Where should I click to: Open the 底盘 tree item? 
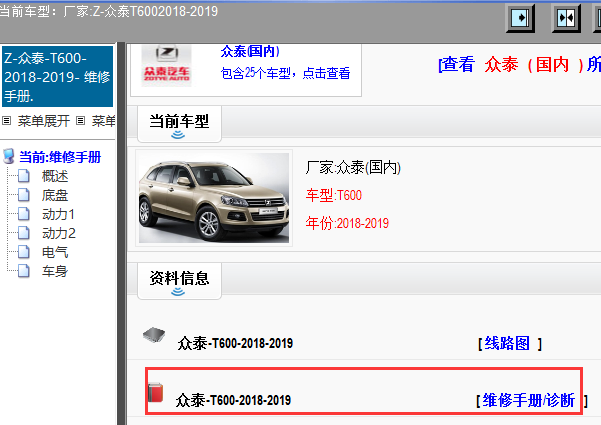point(55,195)
